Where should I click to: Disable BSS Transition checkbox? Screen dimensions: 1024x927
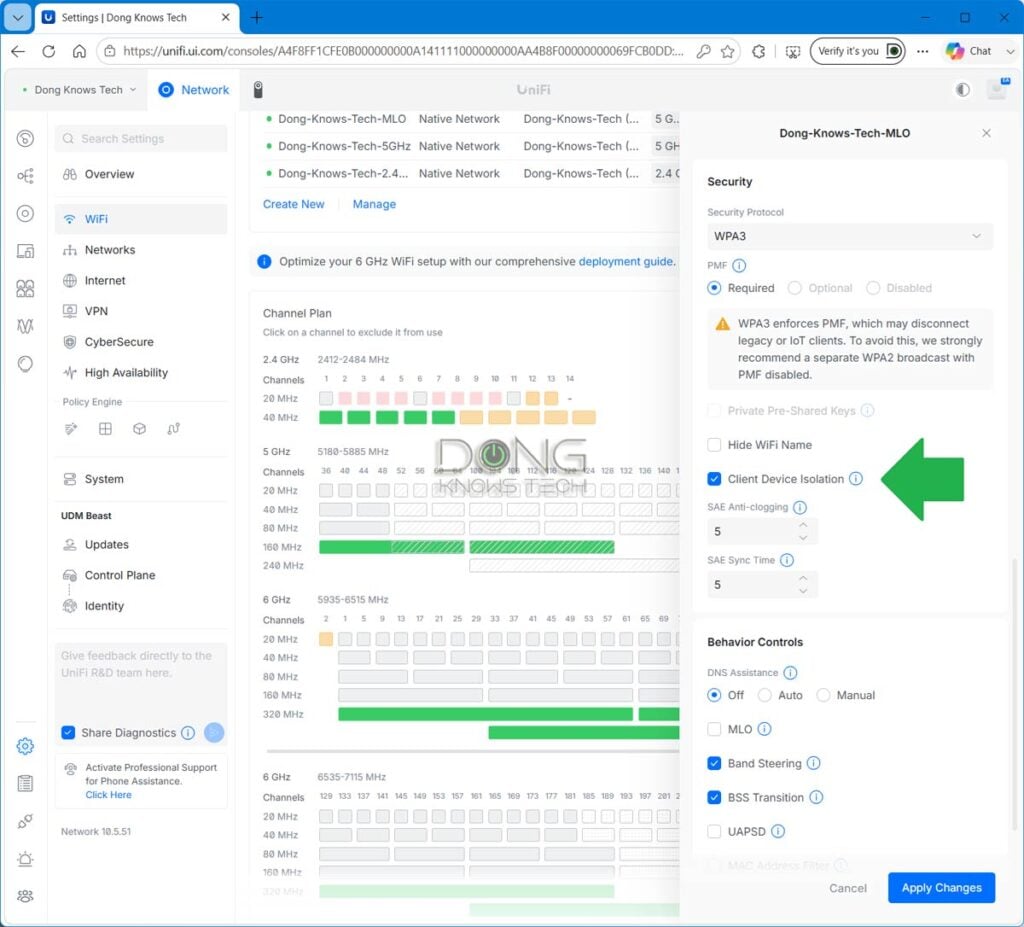pyautogui.click(x=714, y=797)
